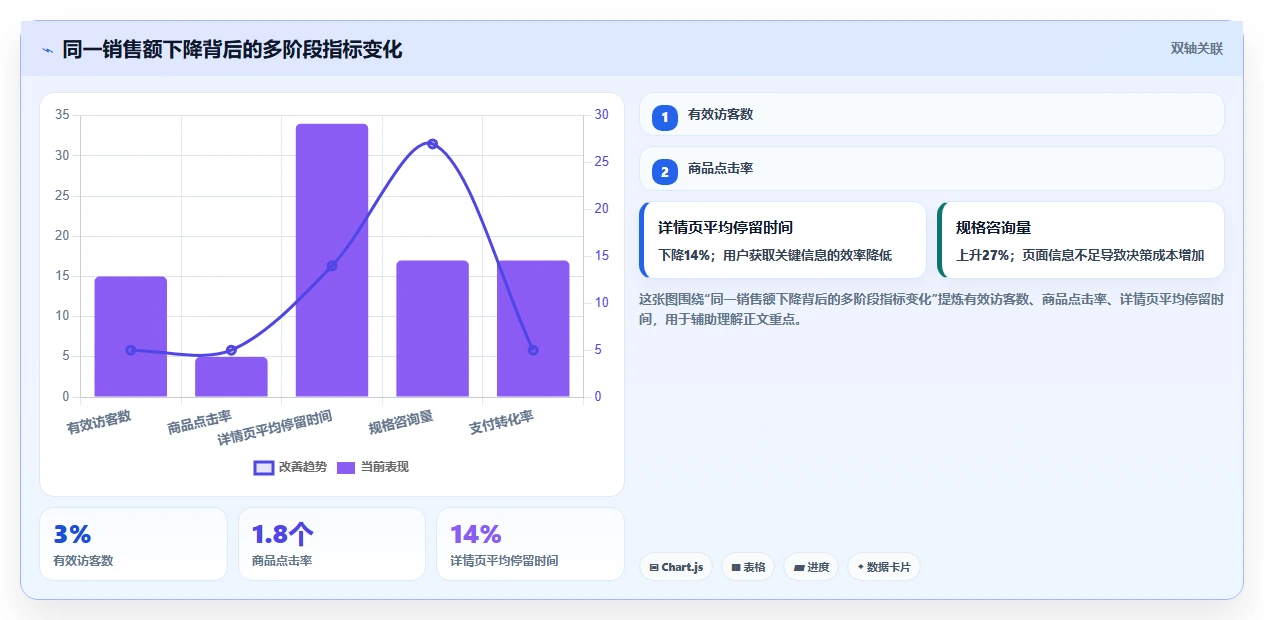Click the tallest bar for 详情页平均停留时间

[x=332, y=260]
